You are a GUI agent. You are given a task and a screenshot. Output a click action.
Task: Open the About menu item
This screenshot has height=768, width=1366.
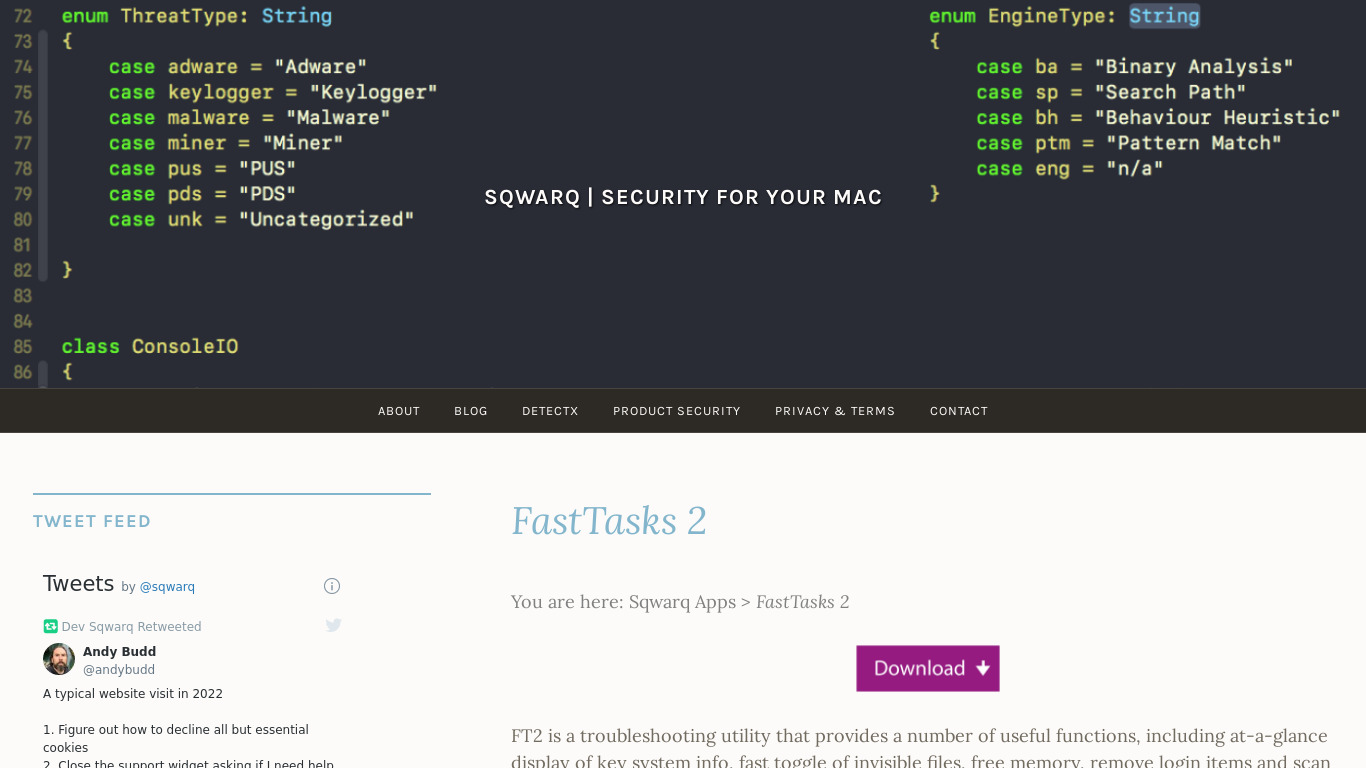[x=399, y=411]
